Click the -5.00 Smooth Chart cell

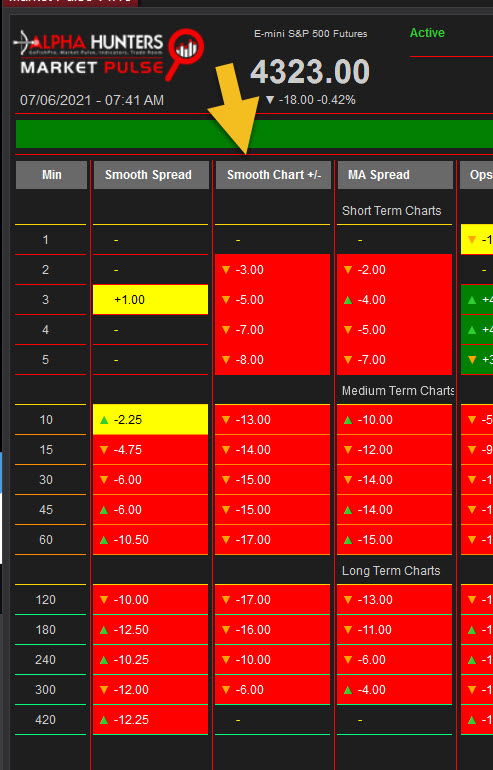click(273, 300)
